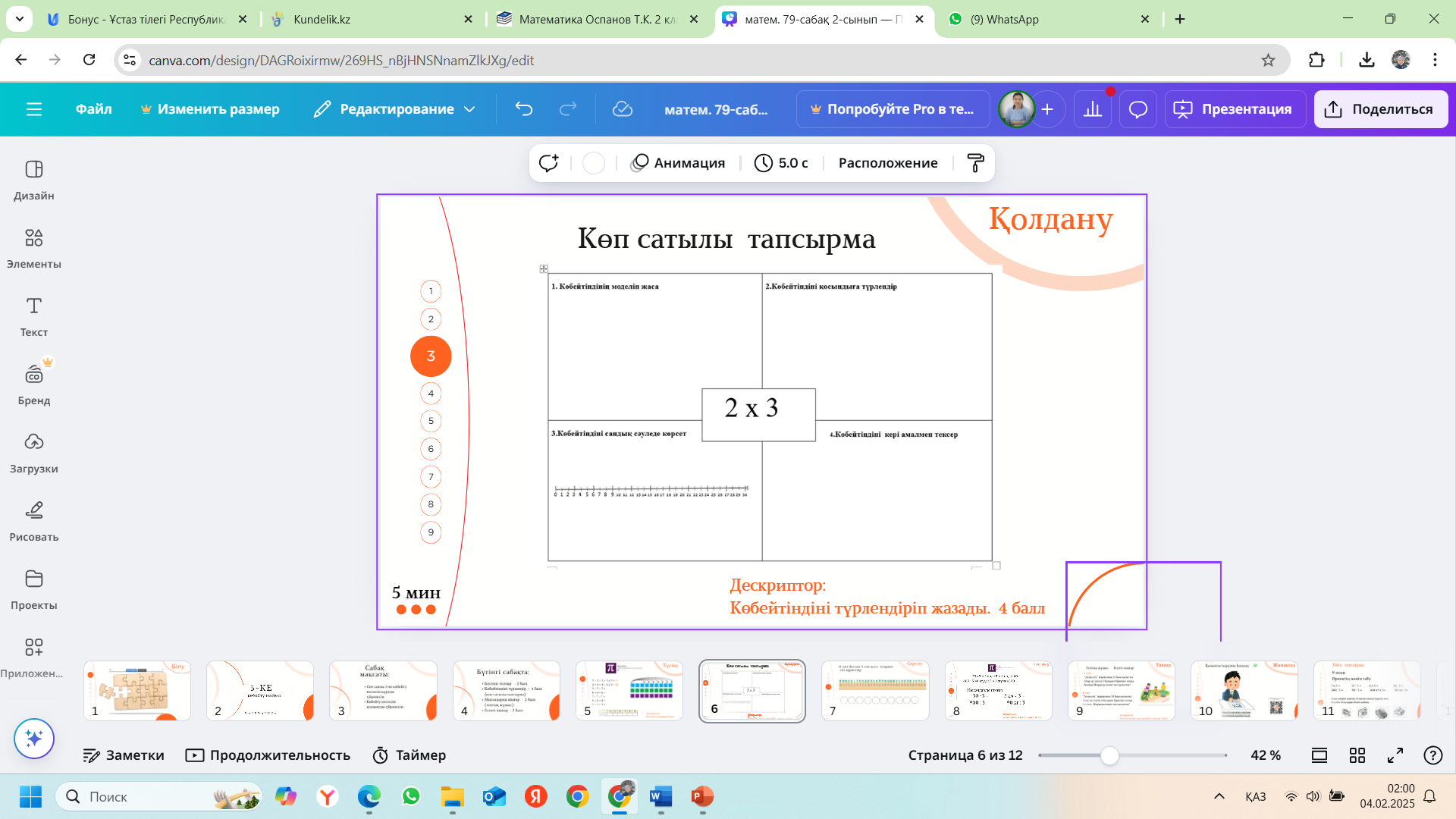
Task: Open the Elements panel in sidebar
Action: [x=33, y=247]
